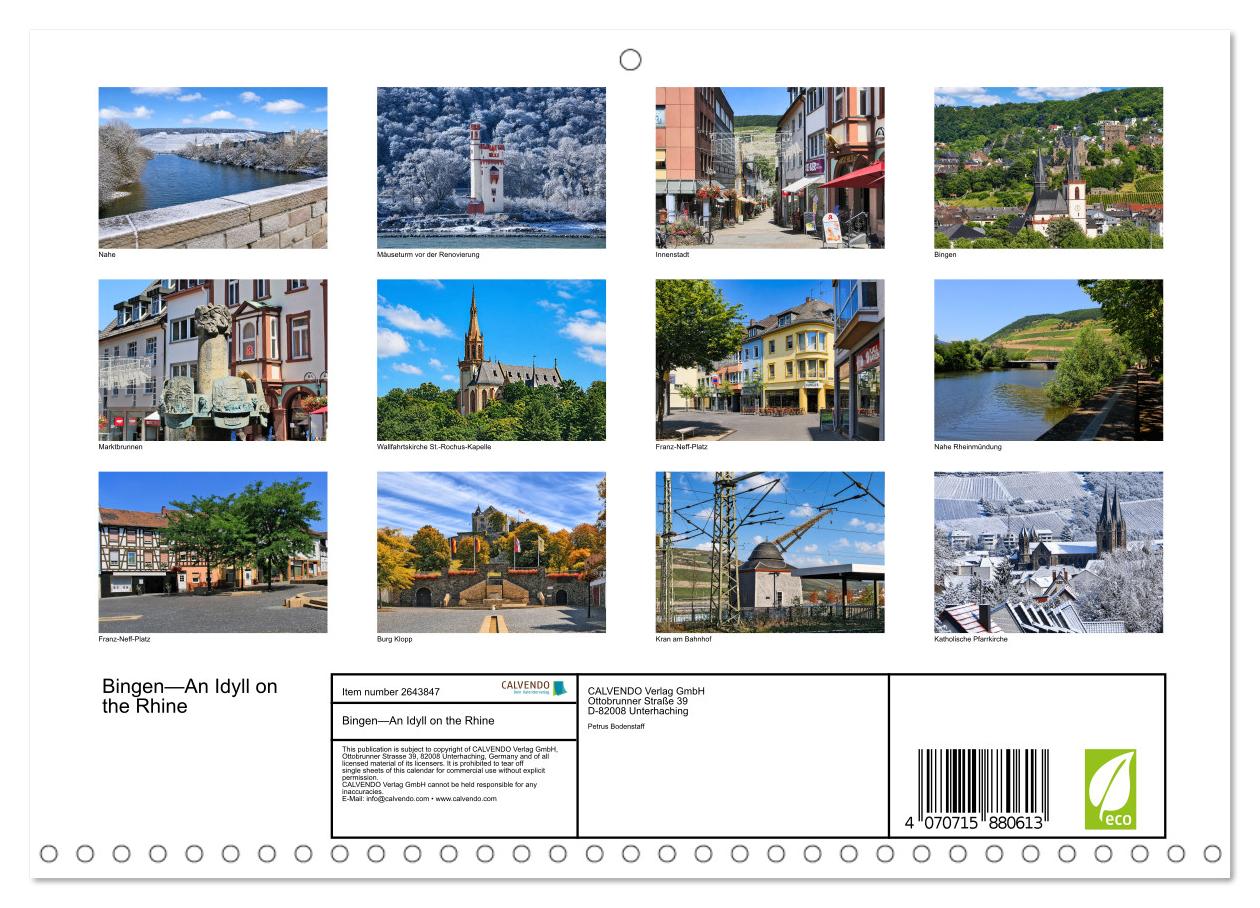Image resolution: width=1260 pixels, height=908 pixels.
Task: Select the Mäuseturm winter tower photo
Action: pos(491,167)
